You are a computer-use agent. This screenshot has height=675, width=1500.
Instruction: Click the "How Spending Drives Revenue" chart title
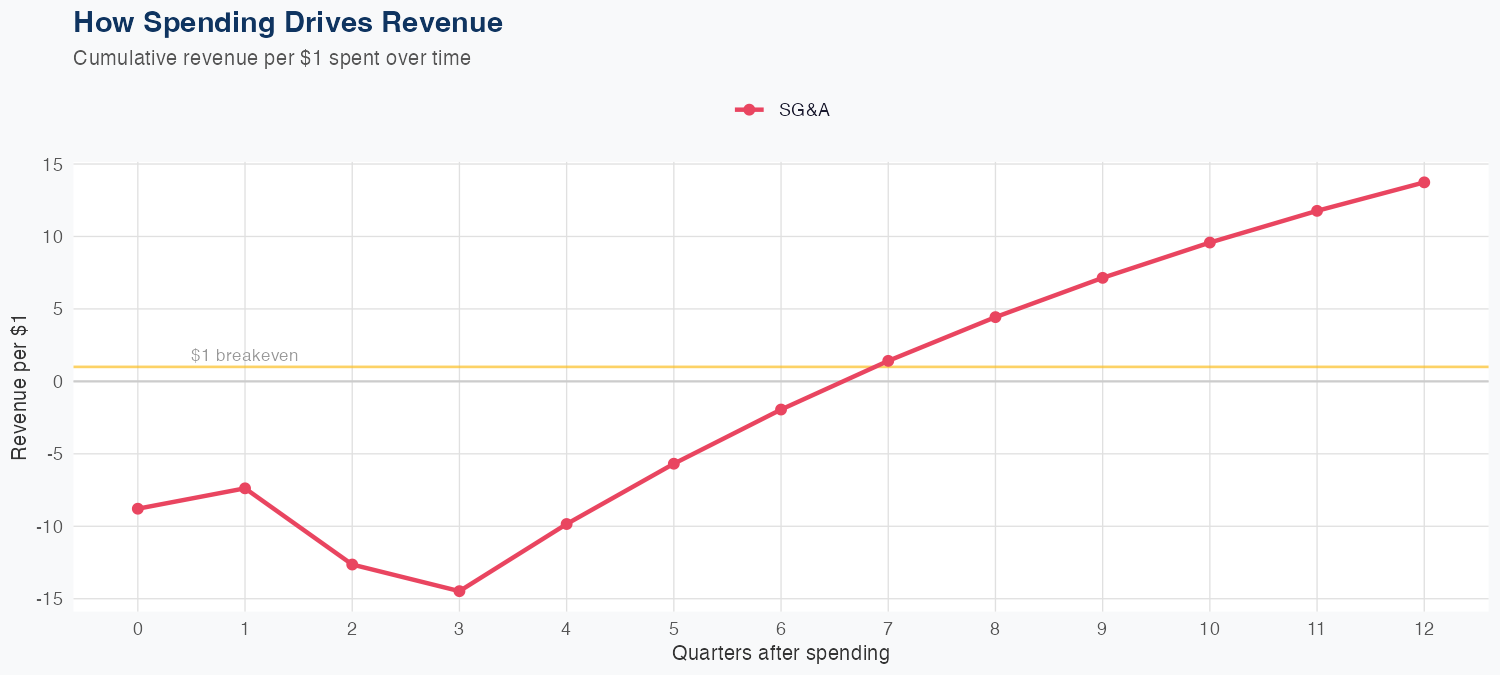point(288,22)
